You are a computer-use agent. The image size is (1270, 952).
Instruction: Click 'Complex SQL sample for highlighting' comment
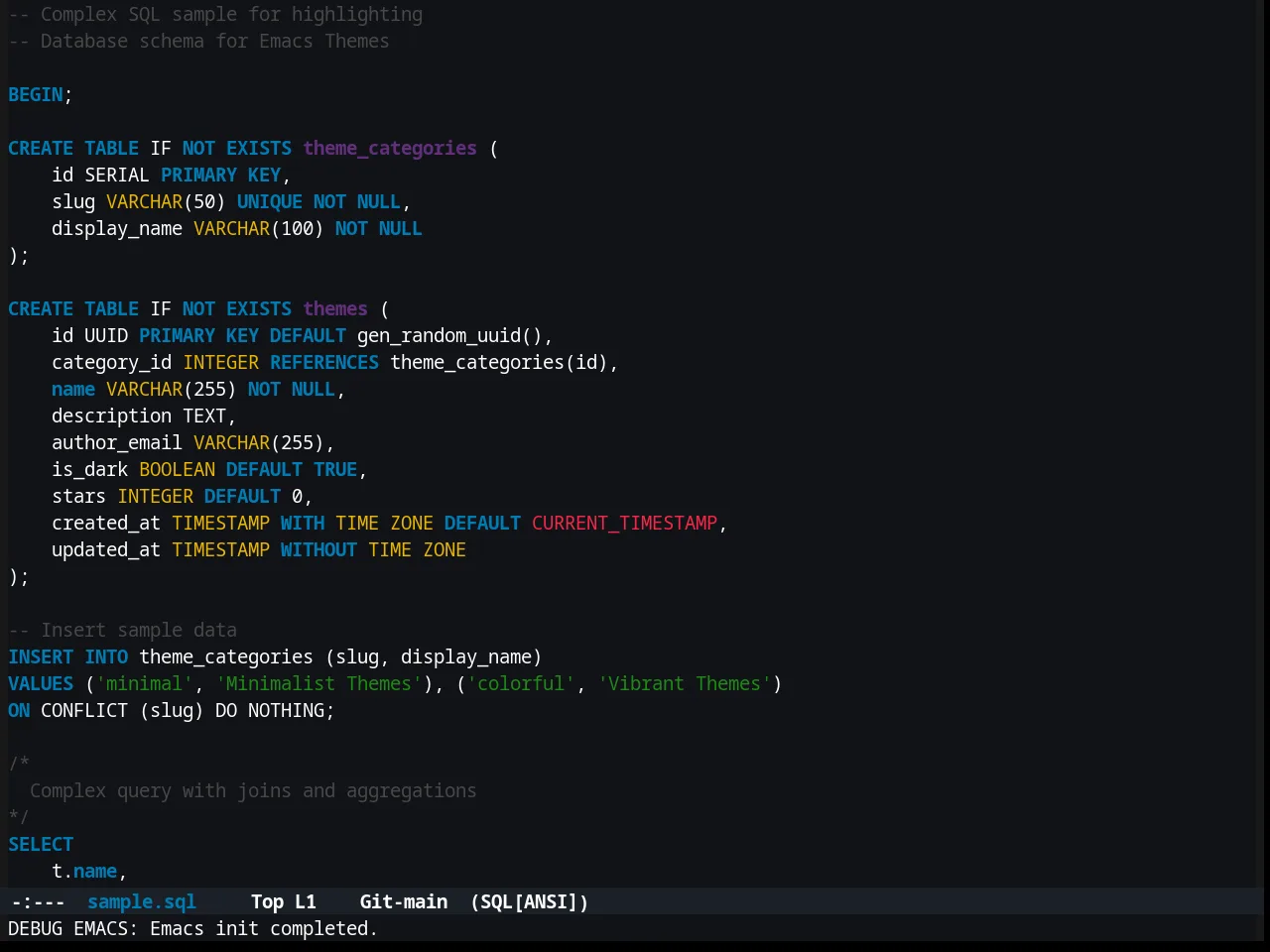[215, 14]
